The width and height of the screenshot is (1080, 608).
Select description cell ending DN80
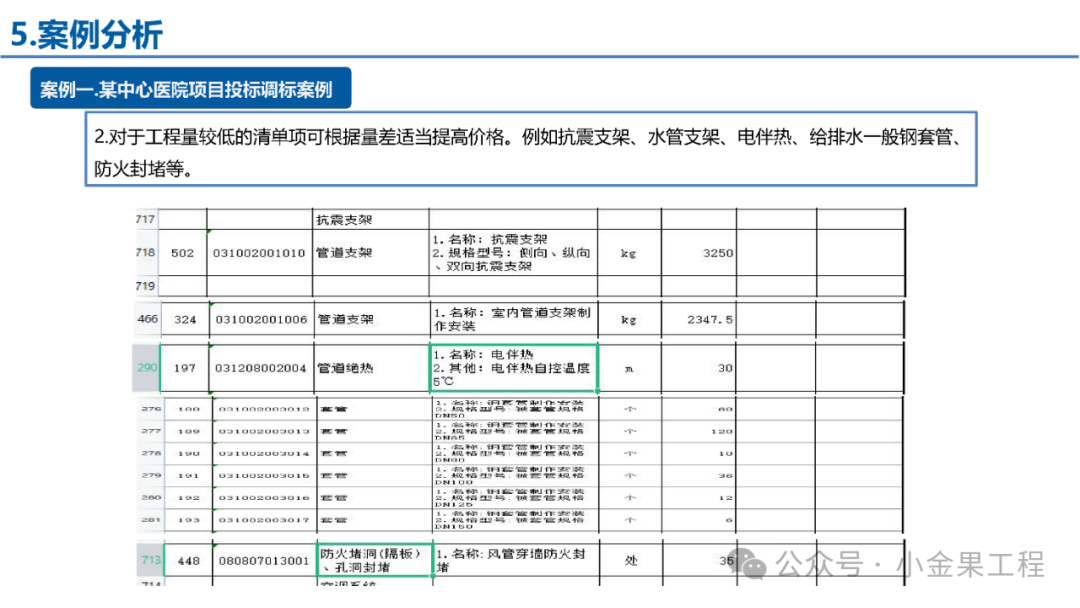pos(515,453)
